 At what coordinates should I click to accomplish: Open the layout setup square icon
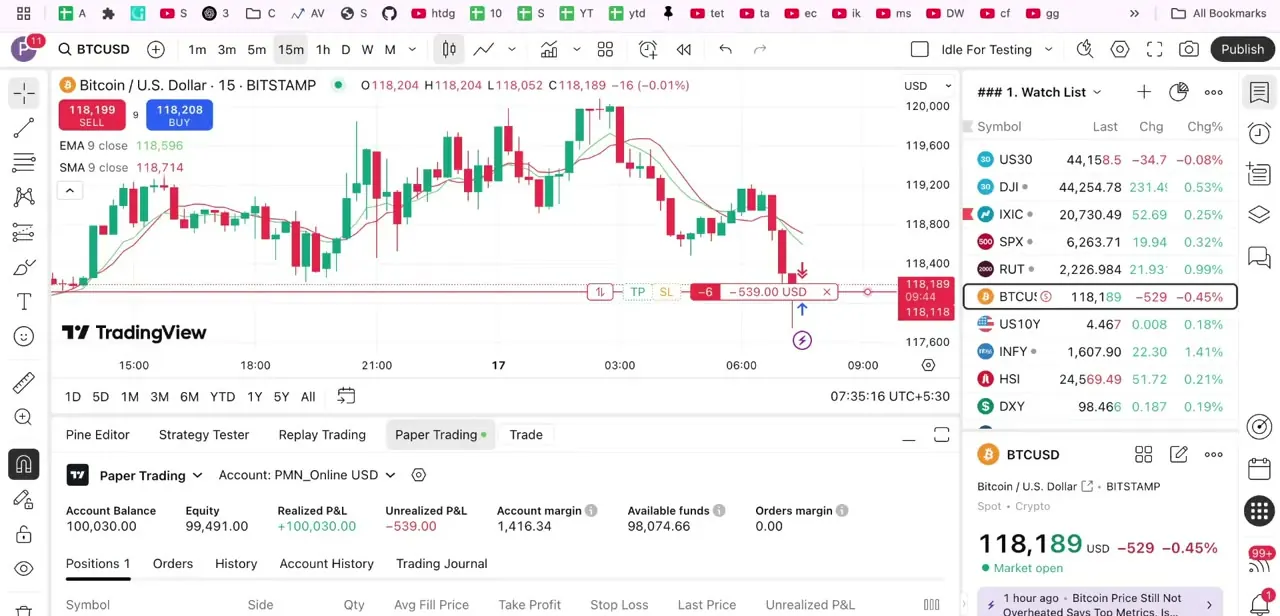(920, 49)
